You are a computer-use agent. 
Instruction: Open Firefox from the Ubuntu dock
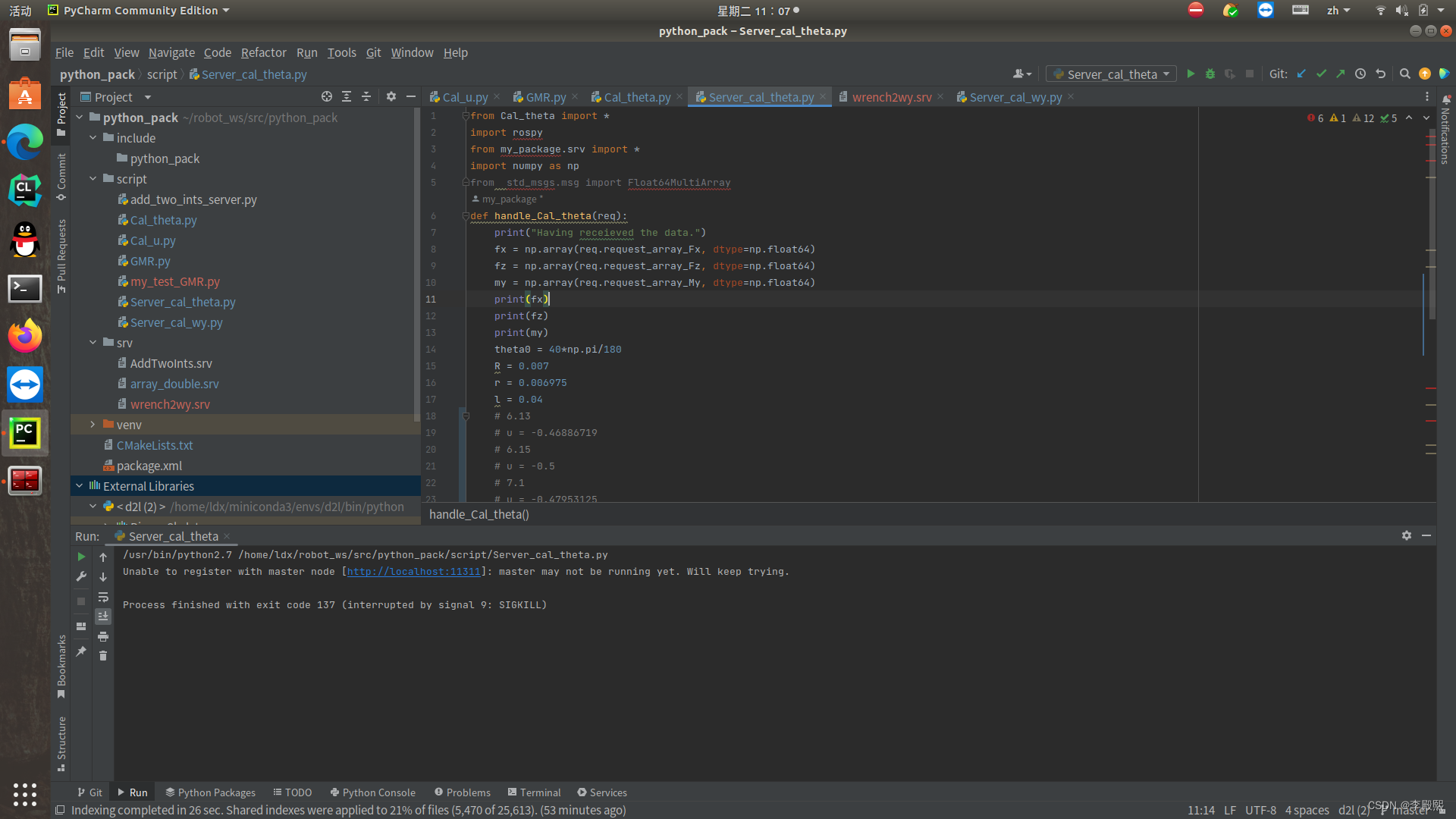click(24, 335)
